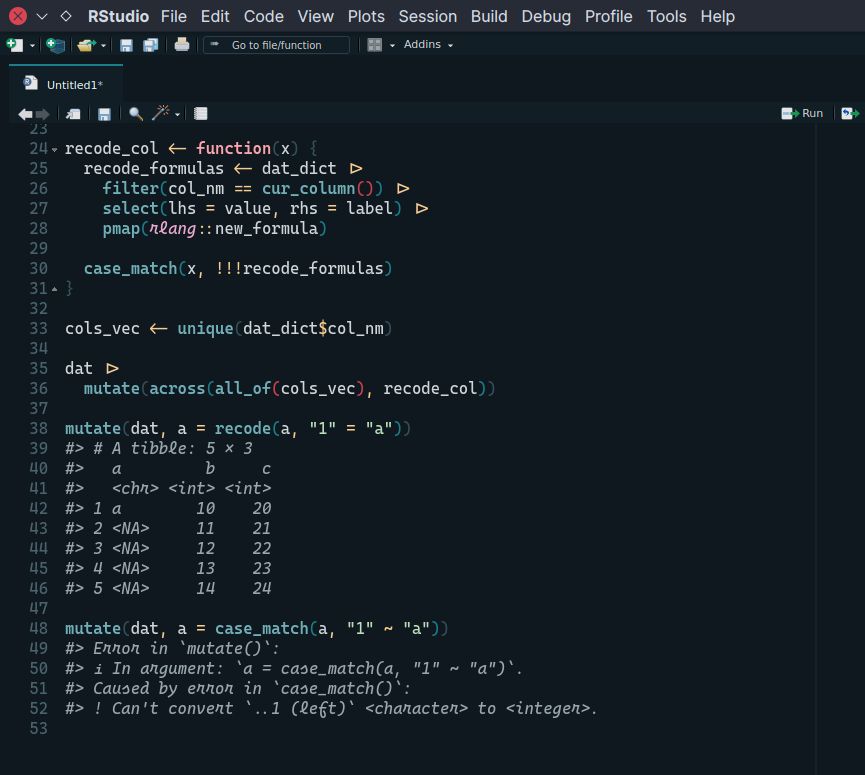Click 'pmap' on line 28
The width and height of the screenshot is (865, 775).
pyautogui.click(x=121, y=229)
